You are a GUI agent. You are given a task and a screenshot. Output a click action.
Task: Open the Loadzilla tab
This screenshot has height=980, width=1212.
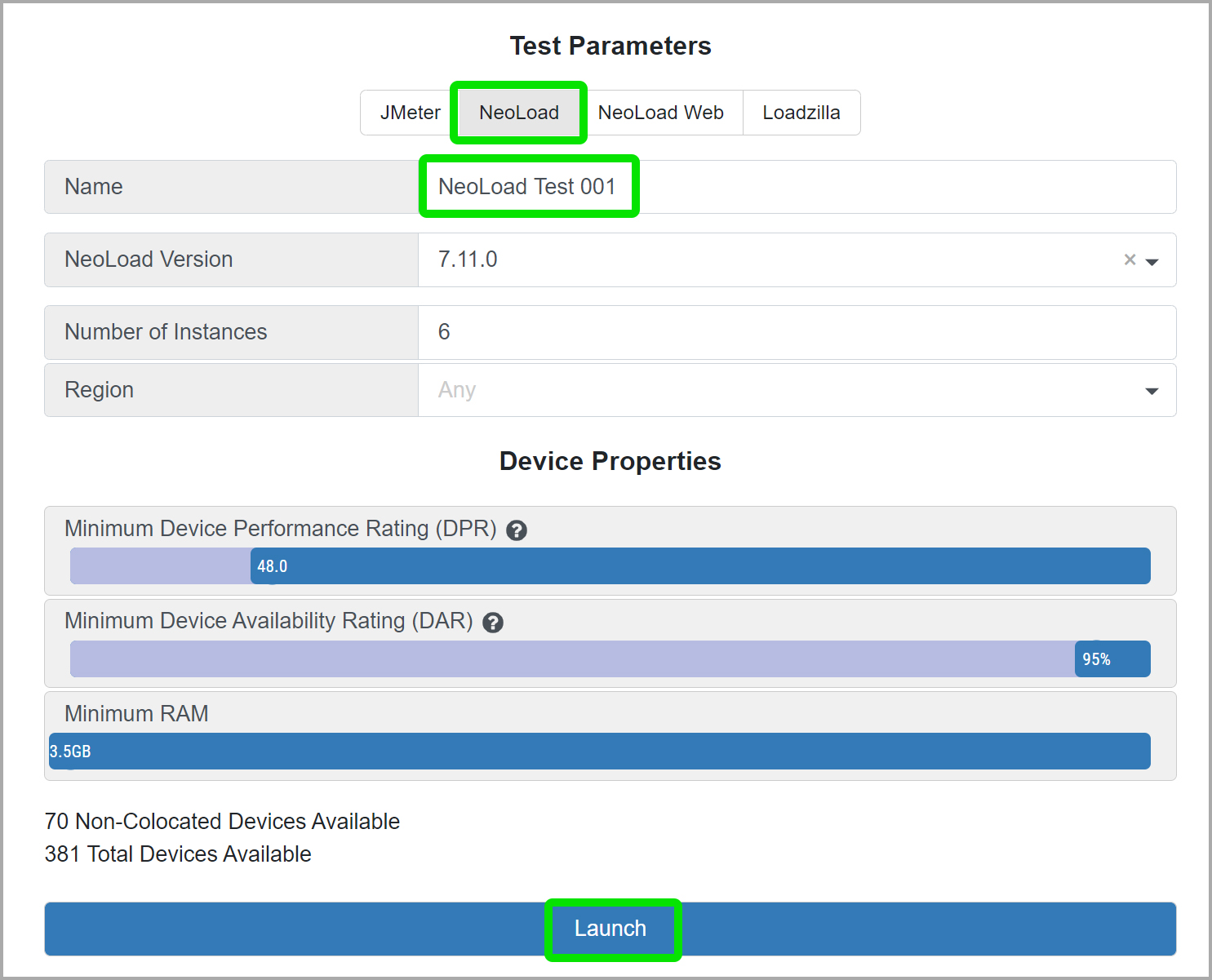click(801, 113)
